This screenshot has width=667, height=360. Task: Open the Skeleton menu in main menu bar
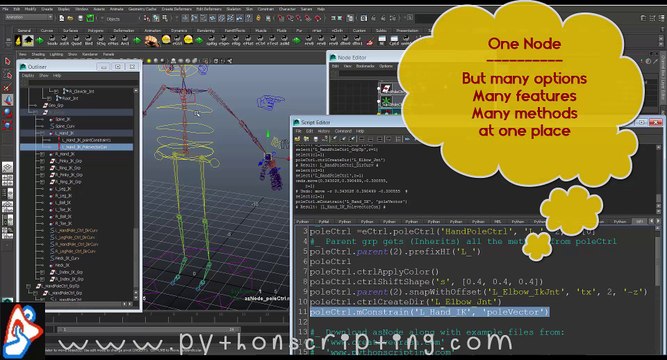coord(234,9)
